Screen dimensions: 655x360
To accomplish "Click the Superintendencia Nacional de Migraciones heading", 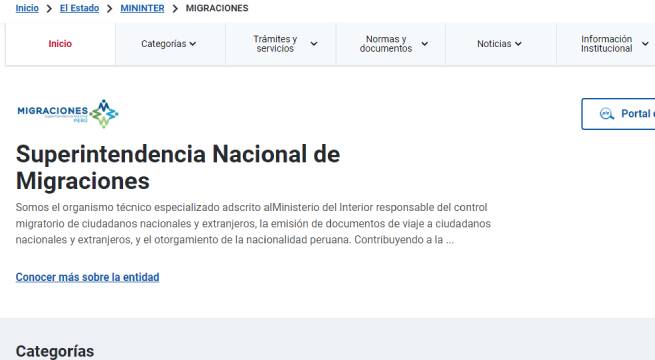I will tap(178, 167).
